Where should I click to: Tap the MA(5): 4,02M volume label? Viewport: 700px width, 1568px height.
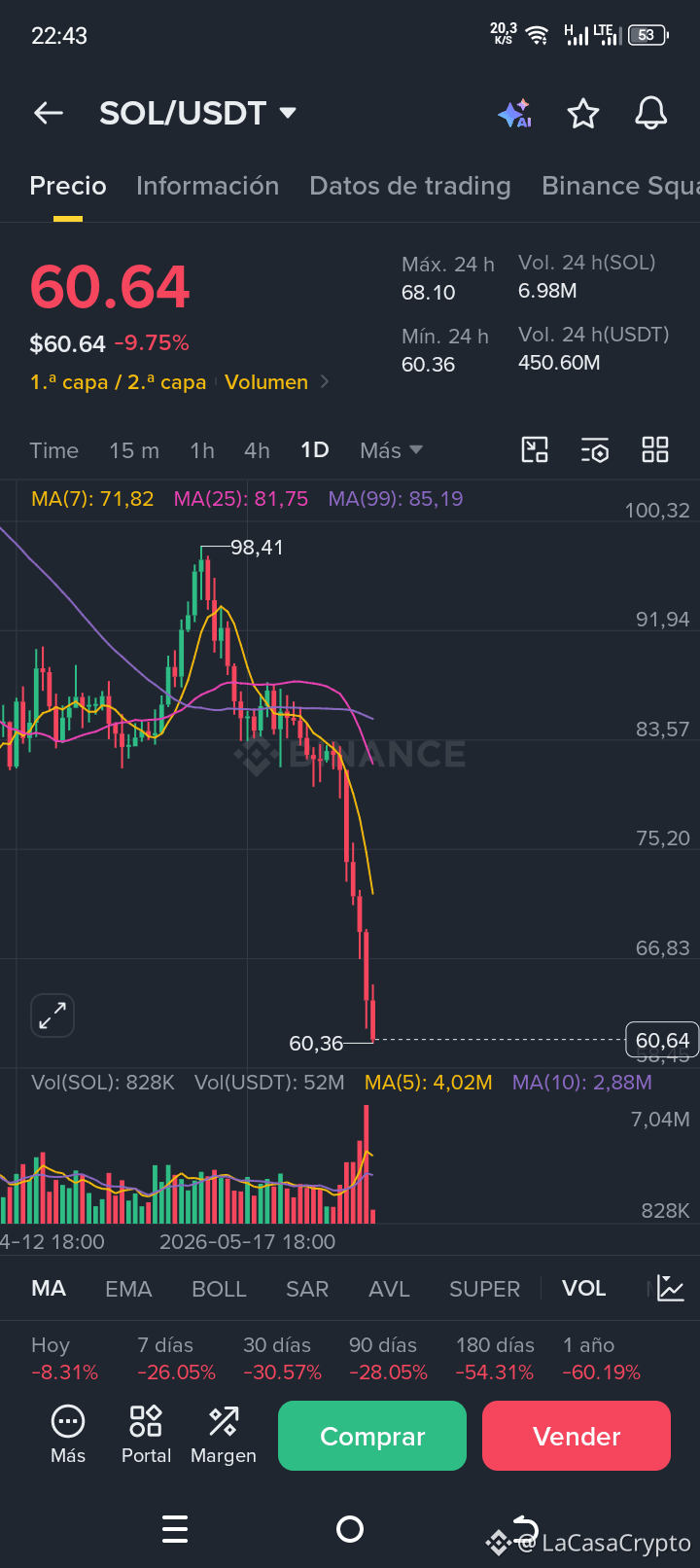point(429,1083)
